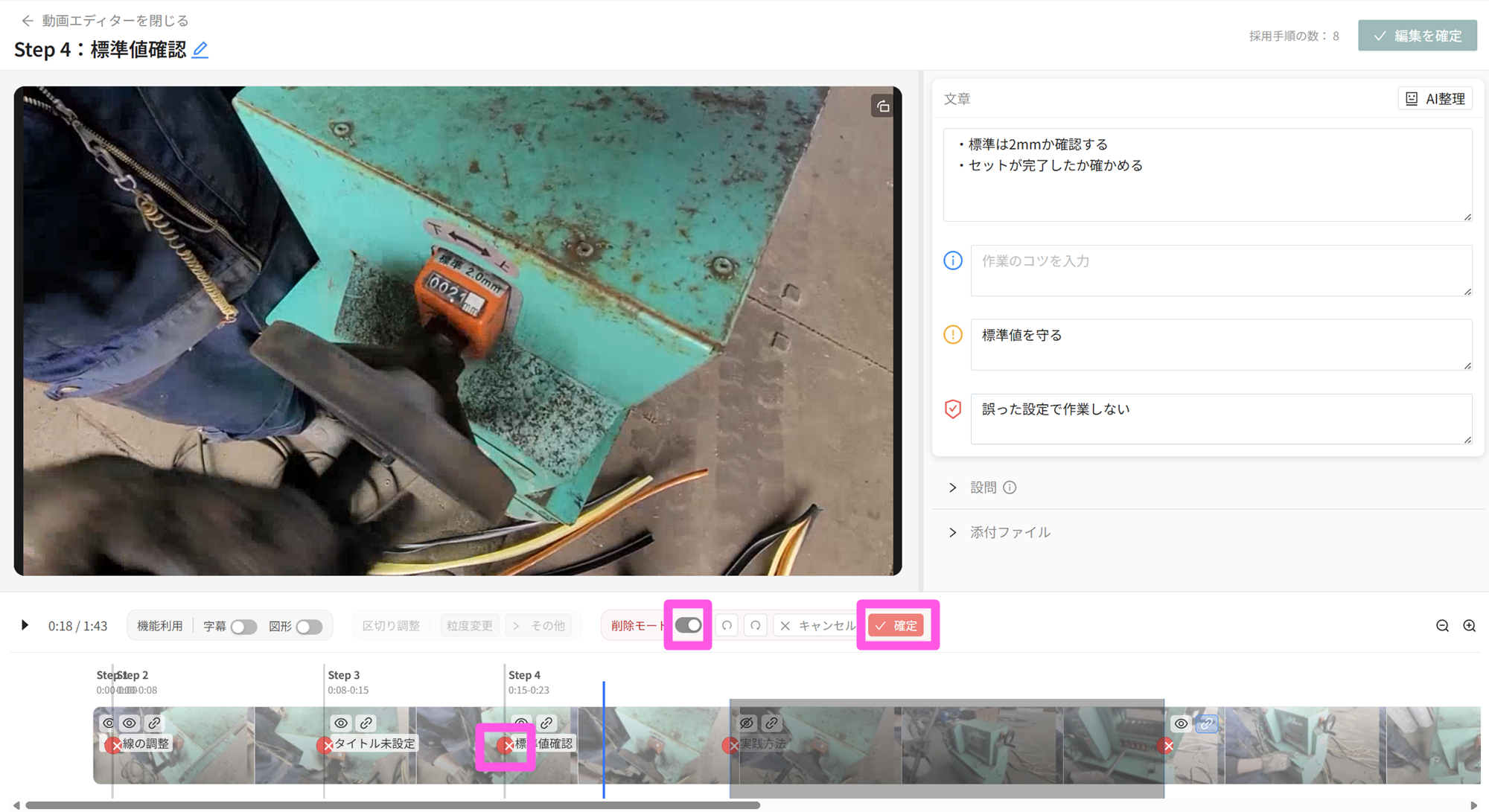This screenshot has width=1489, height=812.
Task: Remove the Step 4 標準値確認 delete marker
Action: click(x=507, y=744)
